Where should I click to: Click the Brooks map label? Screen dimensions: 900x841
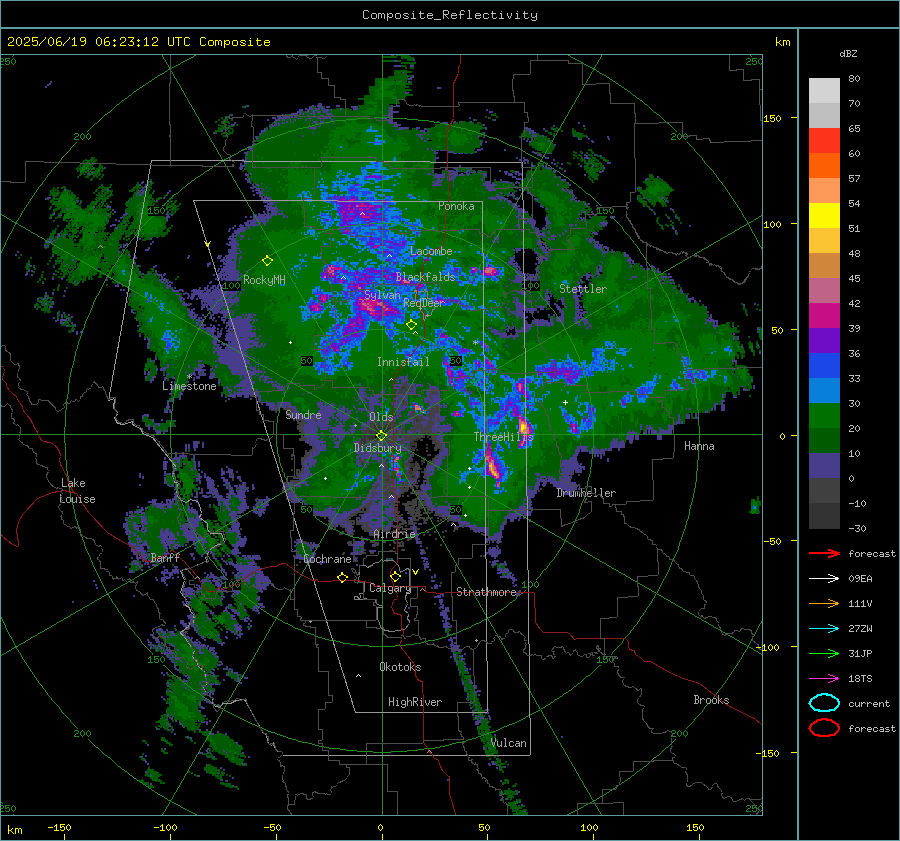pyautogui.click(x=711, y=700)
